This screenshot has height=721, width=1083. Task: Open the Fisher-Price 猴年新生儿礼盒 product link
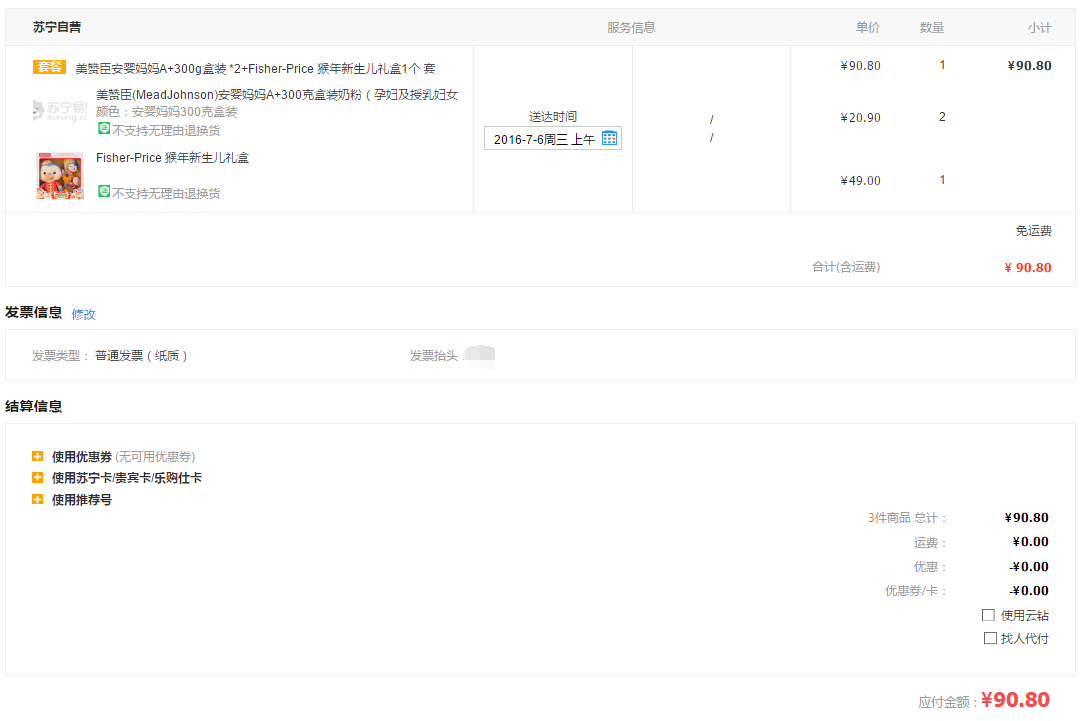pos(171,157)
